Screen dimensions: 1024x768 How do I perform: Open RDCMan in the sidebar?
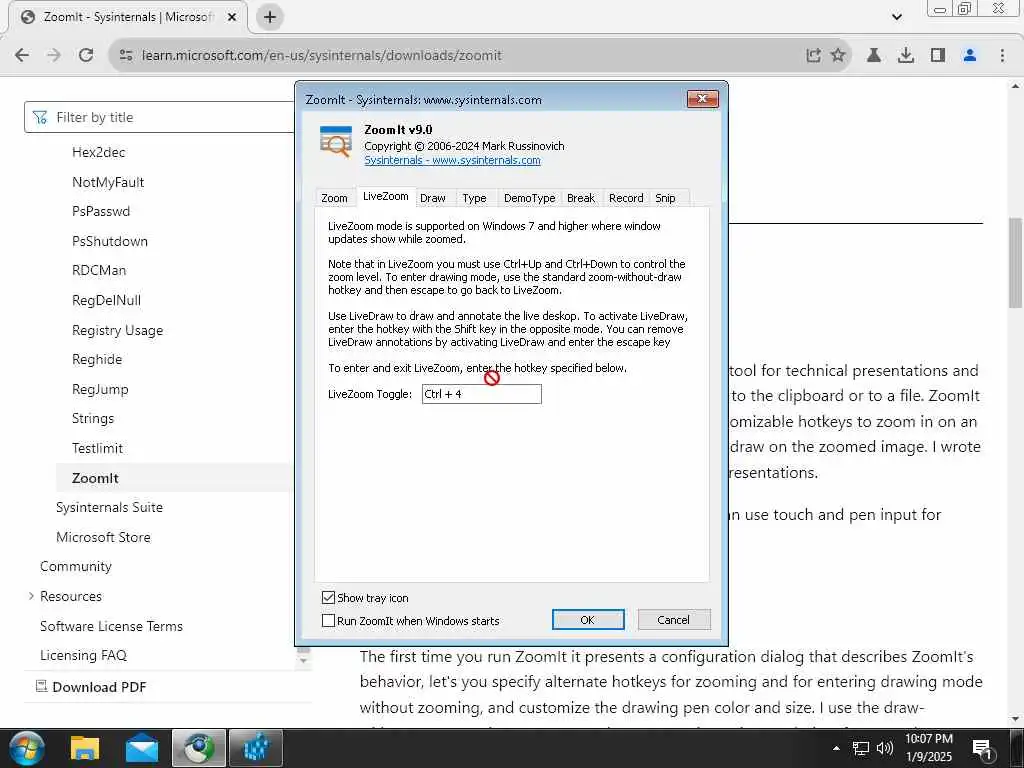pos(99,270)
